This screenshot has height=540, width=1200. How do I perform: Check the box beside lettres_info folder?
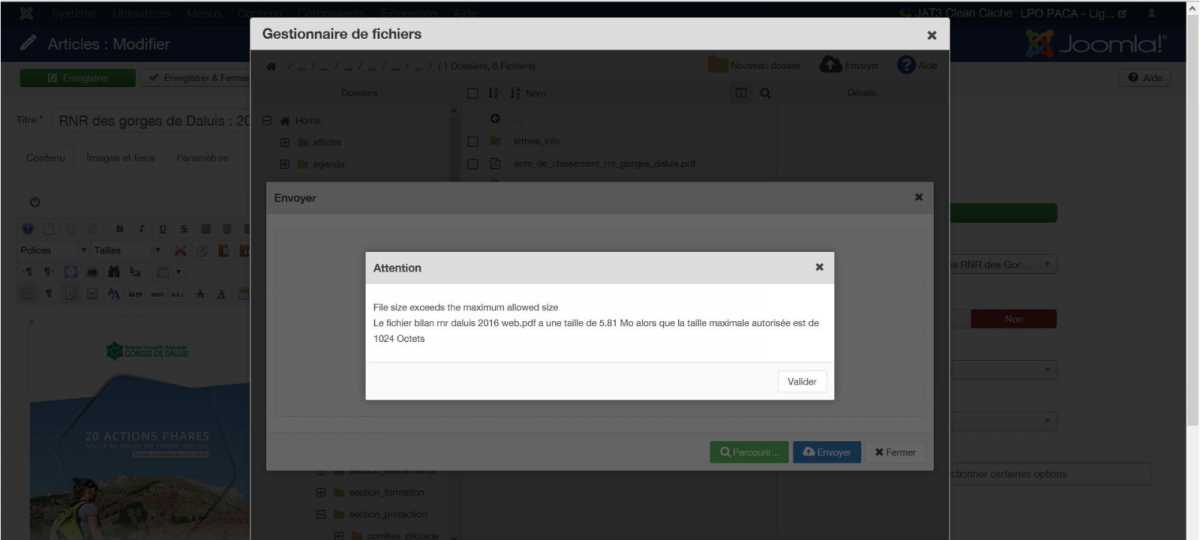[x=473, y=141]
